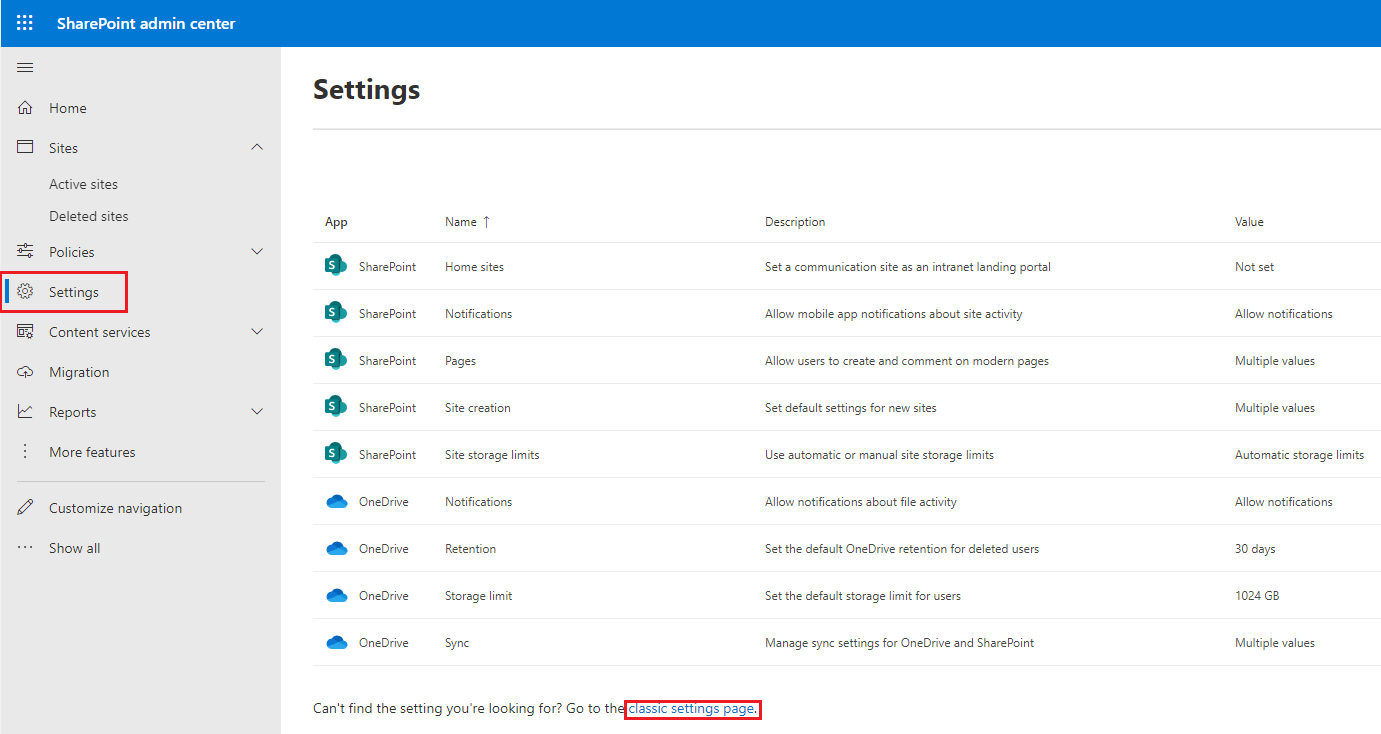
Task: Expand the Reports section chevron
Action: 257,411
